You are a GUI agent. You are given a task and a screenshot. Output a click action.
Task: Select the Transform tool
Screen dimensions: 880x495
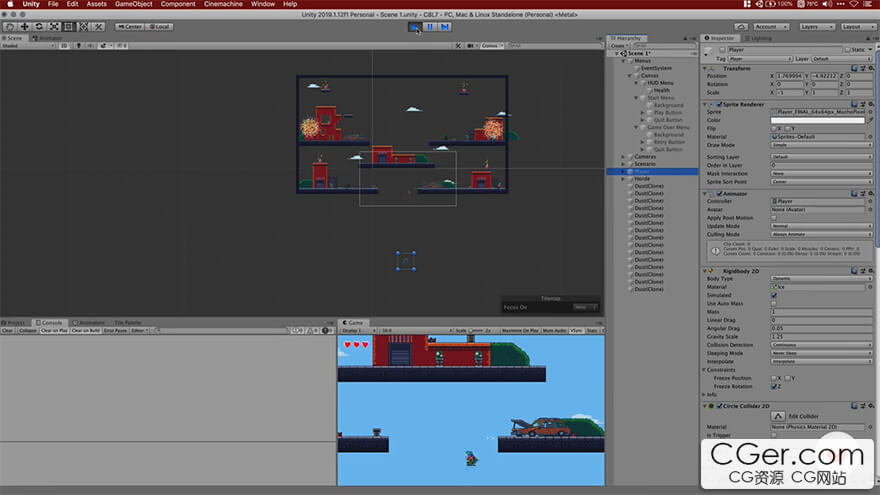coord(83,26)
